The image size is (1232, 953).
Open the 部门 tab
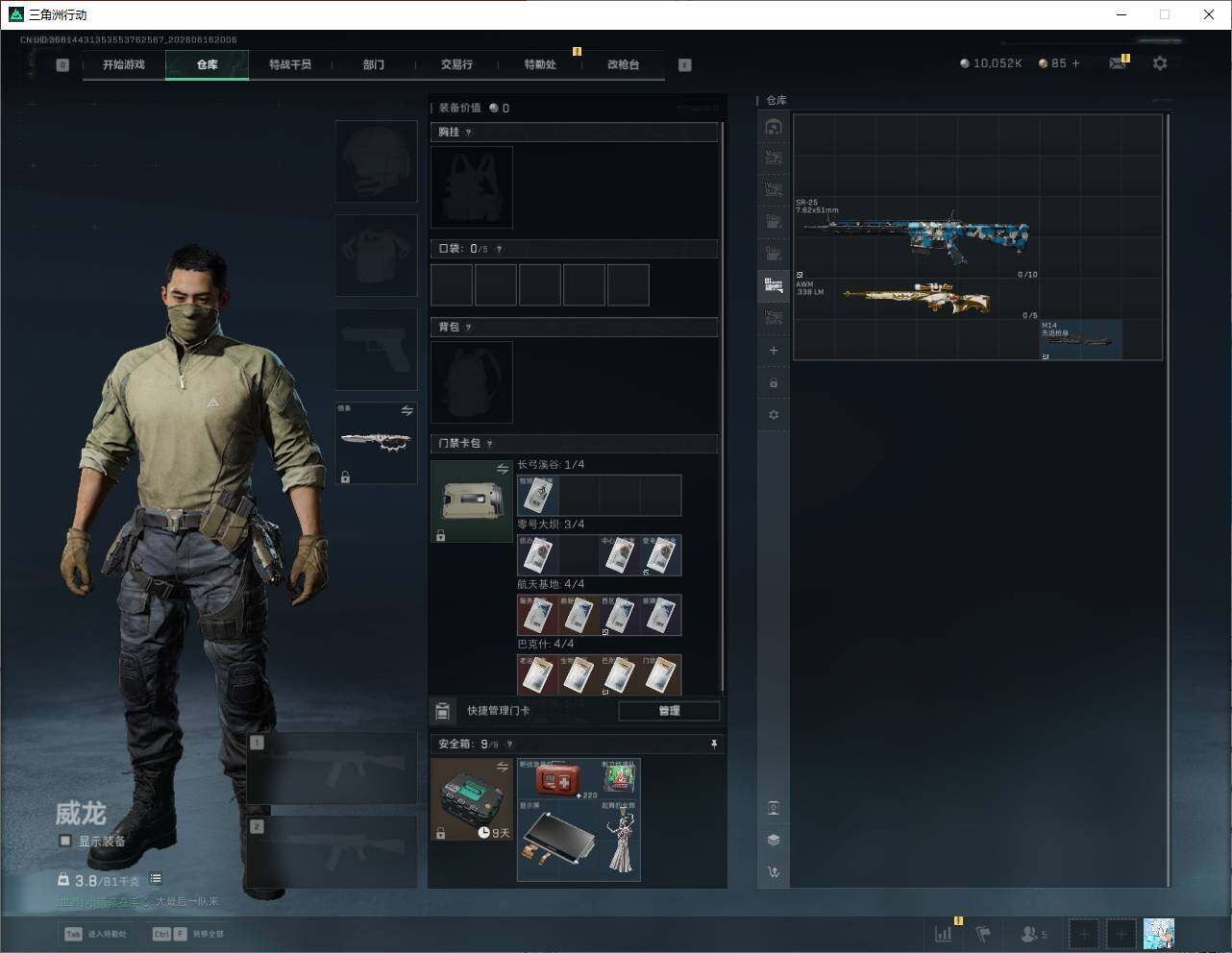pos(374,64)
